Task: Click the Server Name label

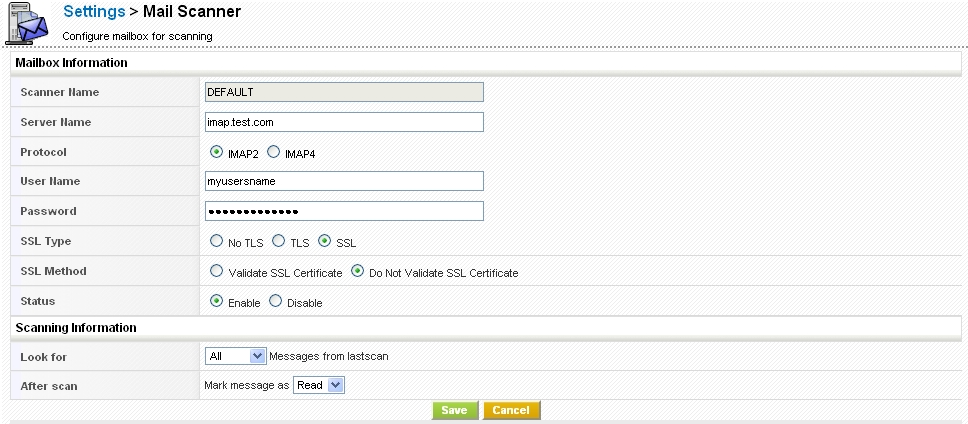Action: (x=56, y=122)
